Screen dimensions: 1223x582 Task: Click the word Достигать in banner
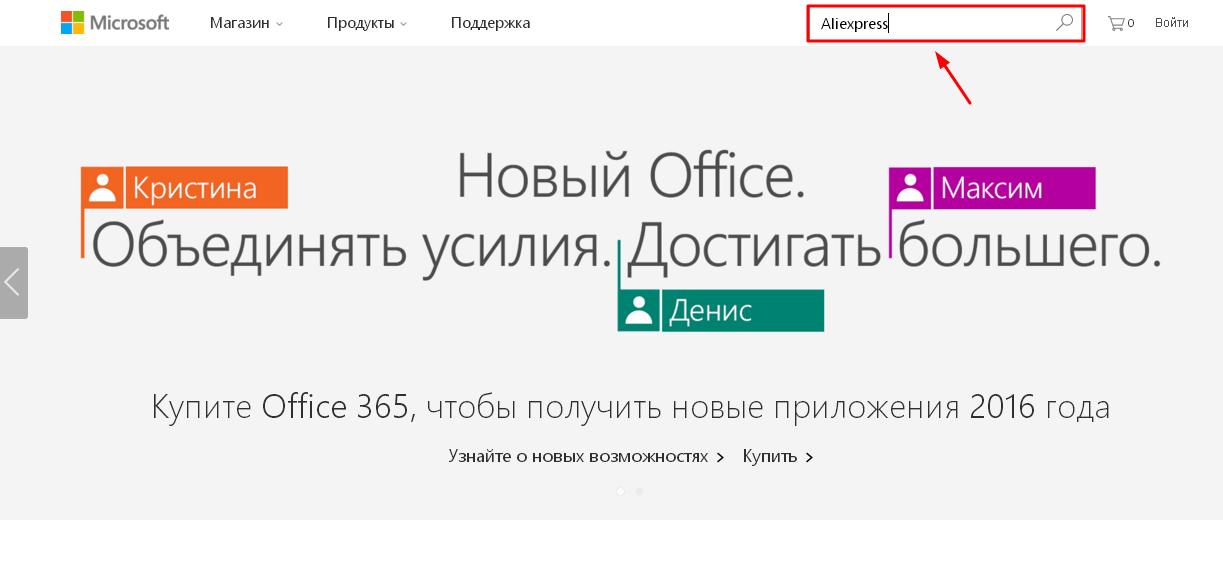(x=756, y=246)
